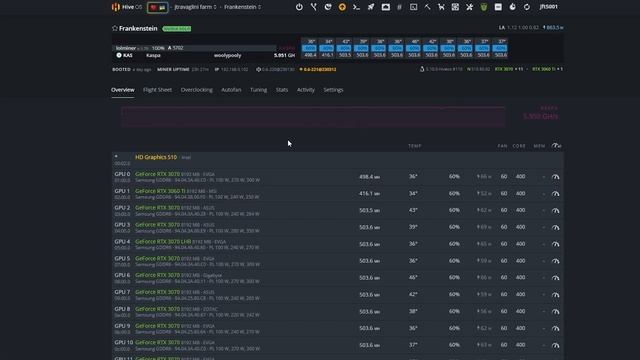Open tuning gauge icon for GPU 7
Image resolution: width=640 pixels, height=360 pixels.
click(x=556, y=295)
